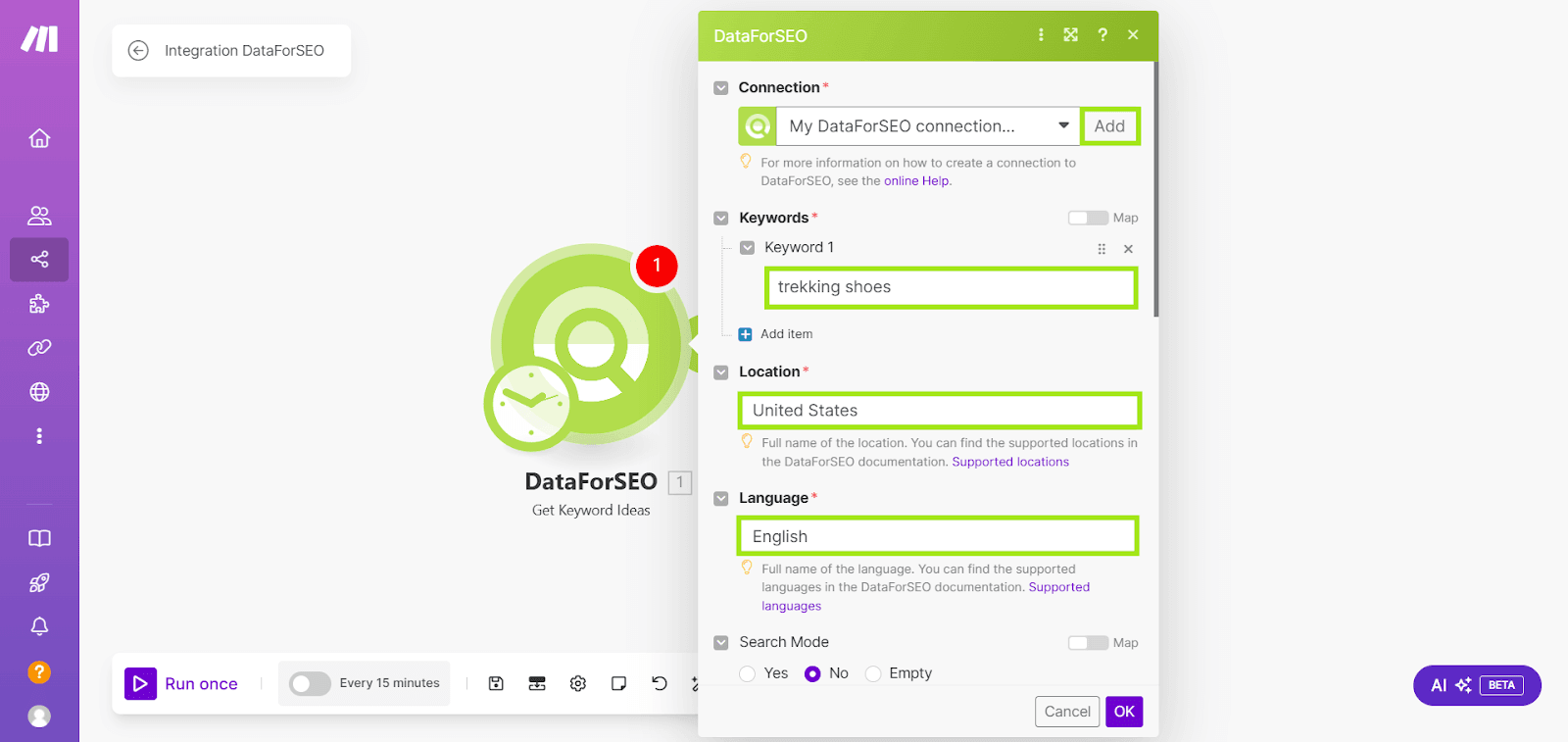
Task: Click the Language input field with English
Action: [x=937, y=536]
